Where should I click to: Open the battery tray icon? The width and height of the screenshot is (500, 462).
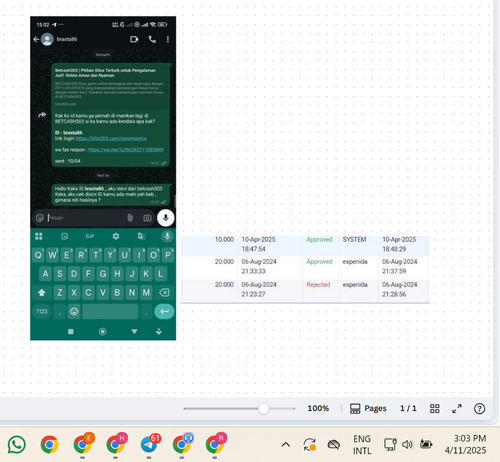(426, 444)
